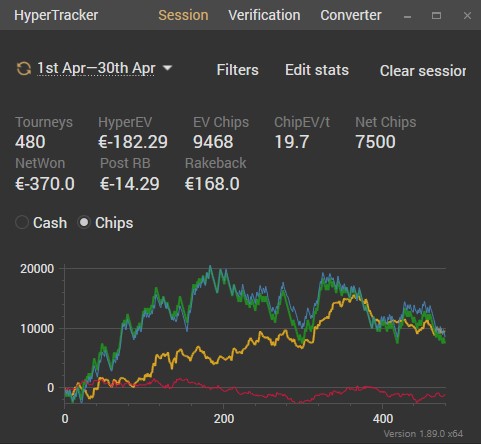The height and width of the screenshot is (444, 481).
Task: Switch to the Session tab
Action: [183, 15]
